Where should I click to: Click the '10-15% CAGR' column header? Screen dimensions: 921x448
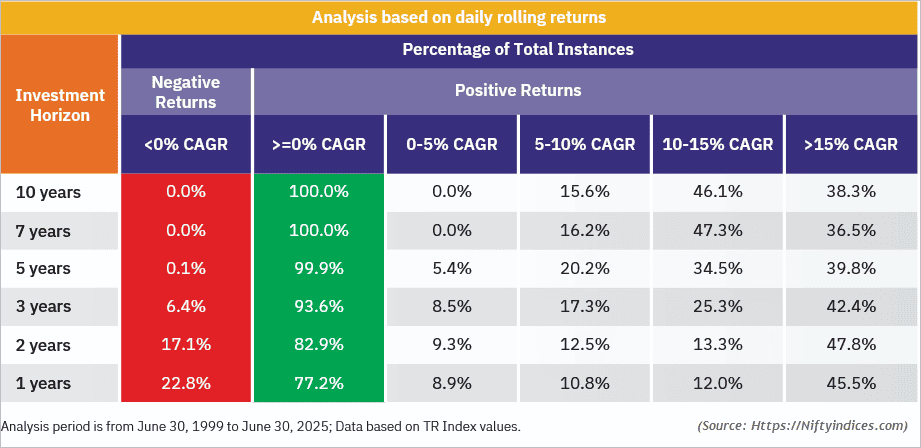click(718, 144)
